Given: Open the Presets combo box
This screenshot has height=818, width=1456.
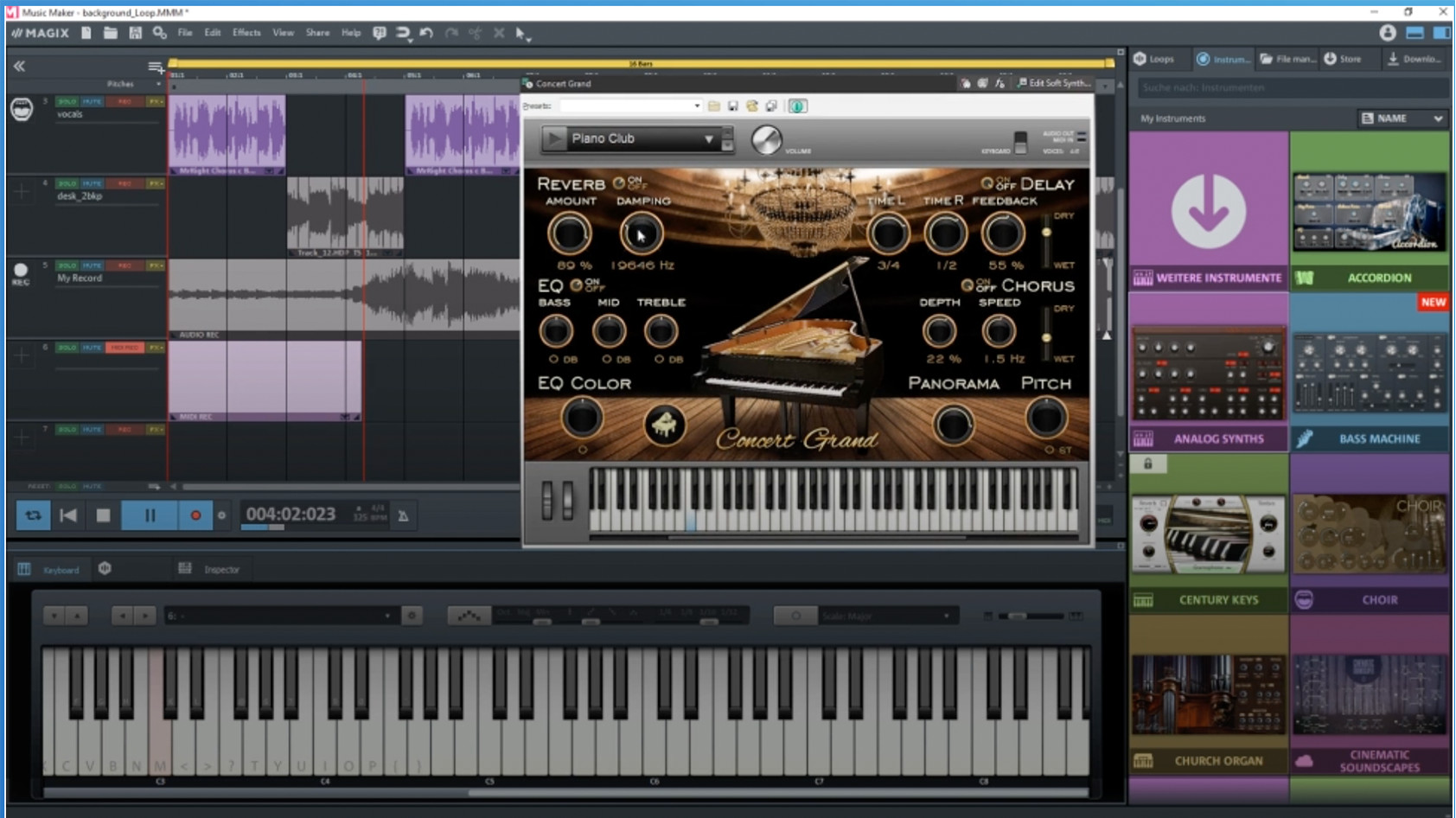Looking at the screenshot, I should click(x=630, y=106).
